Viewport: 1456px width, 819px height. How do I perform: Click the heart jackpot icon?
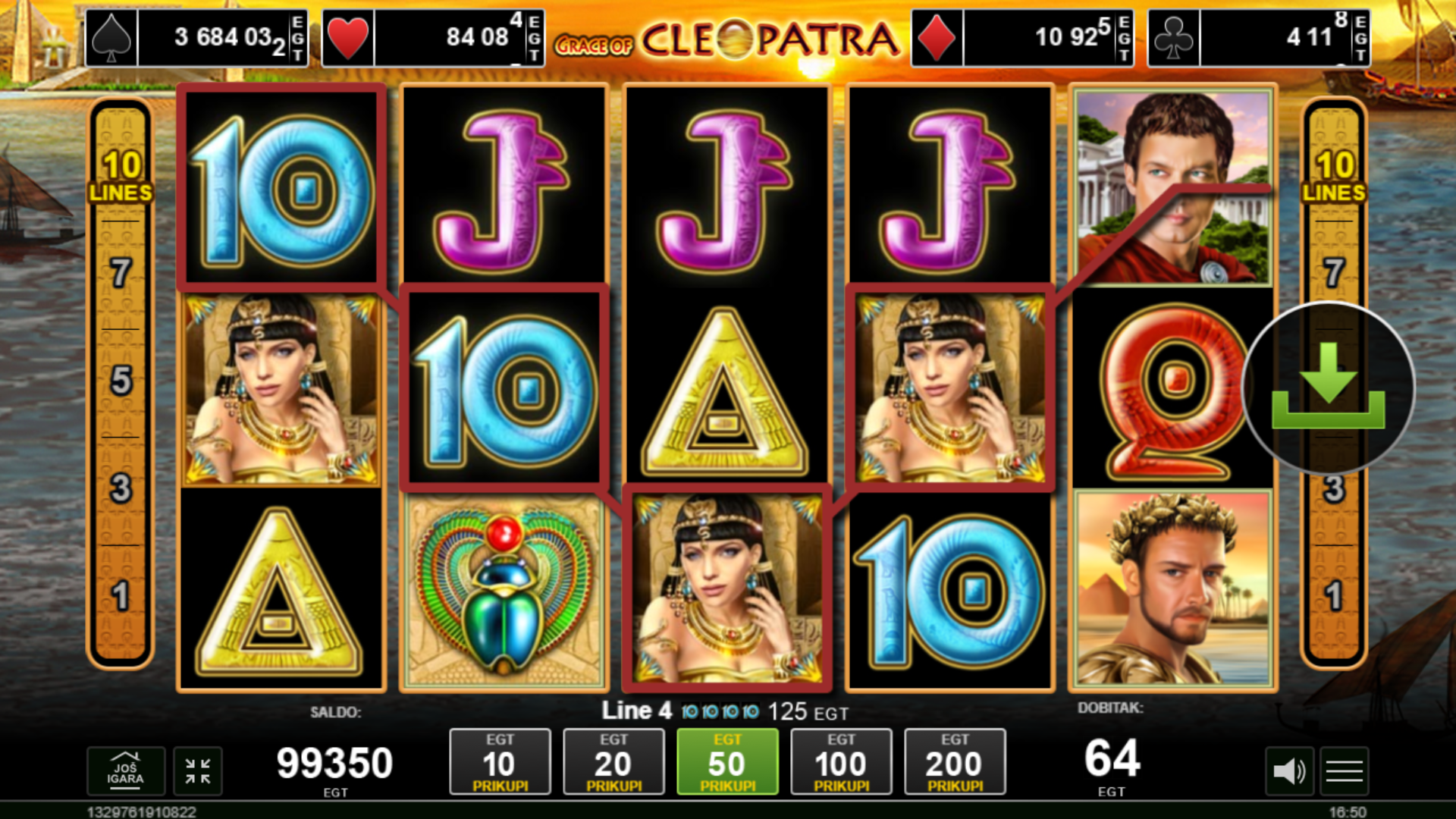(x=348, y=38)
